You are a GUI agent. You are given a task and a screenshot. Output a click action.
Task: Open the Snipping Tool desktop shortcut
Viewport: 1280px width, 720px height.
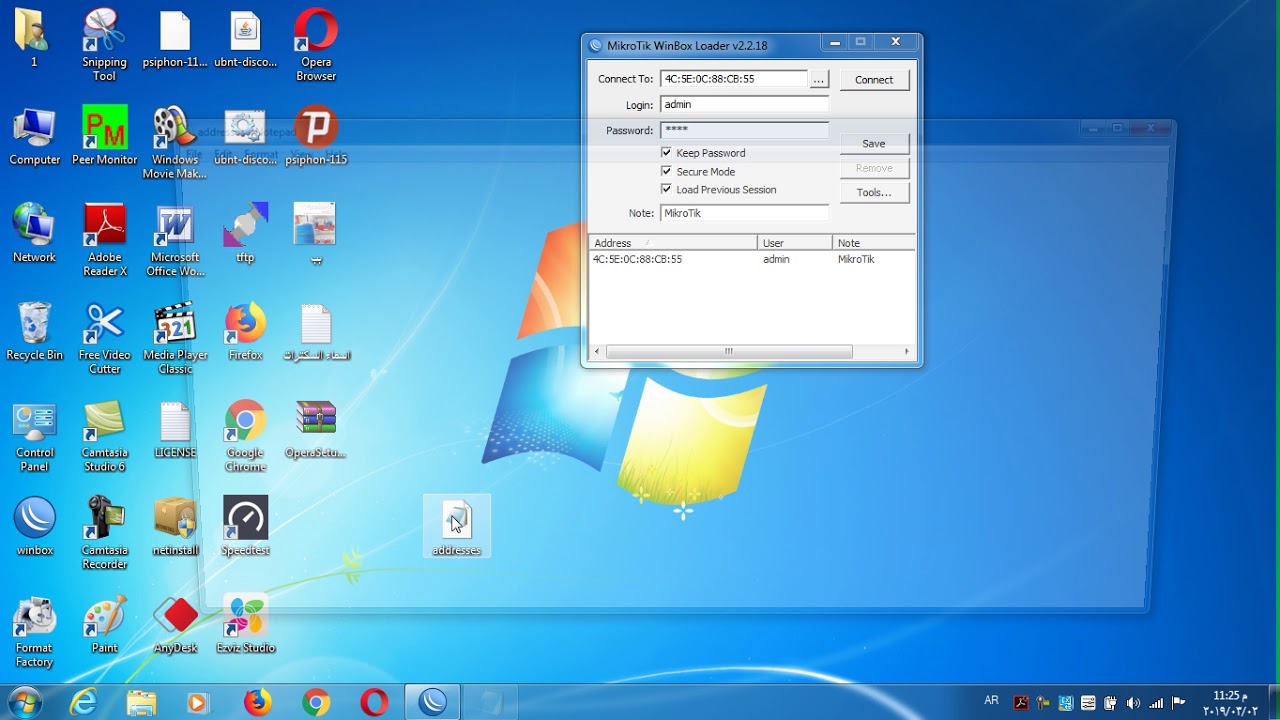pos(104,45)
